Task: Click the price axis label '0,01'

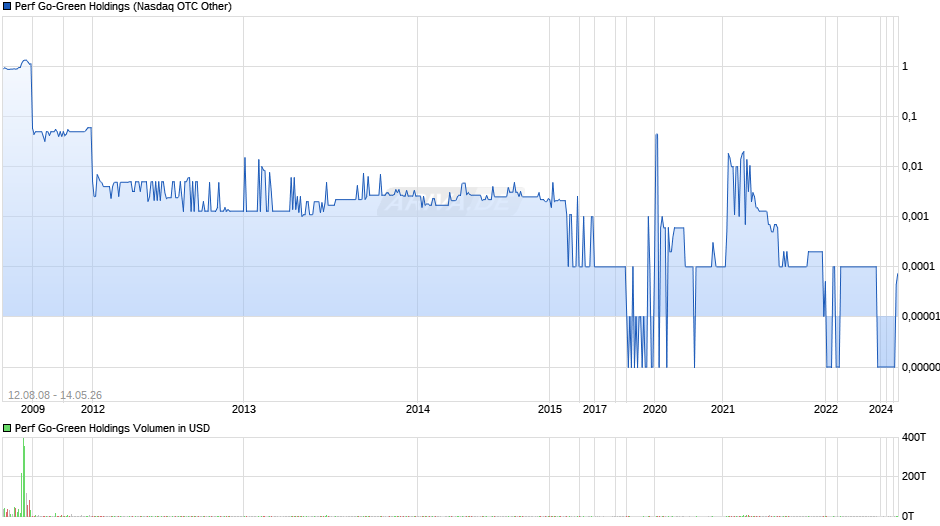Action: click(912, 167)
